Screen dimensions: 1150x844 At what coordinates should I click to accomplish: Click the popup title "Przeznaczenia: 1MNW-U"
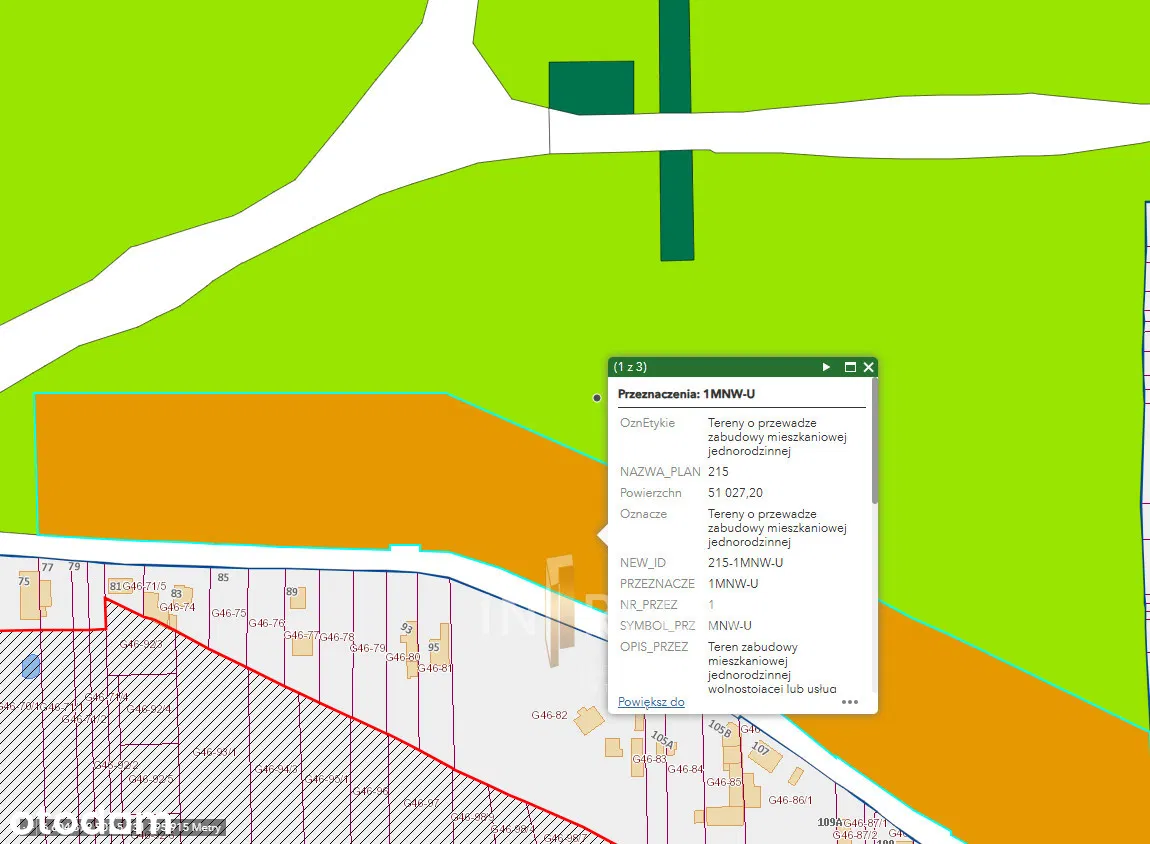coord(686,394)
